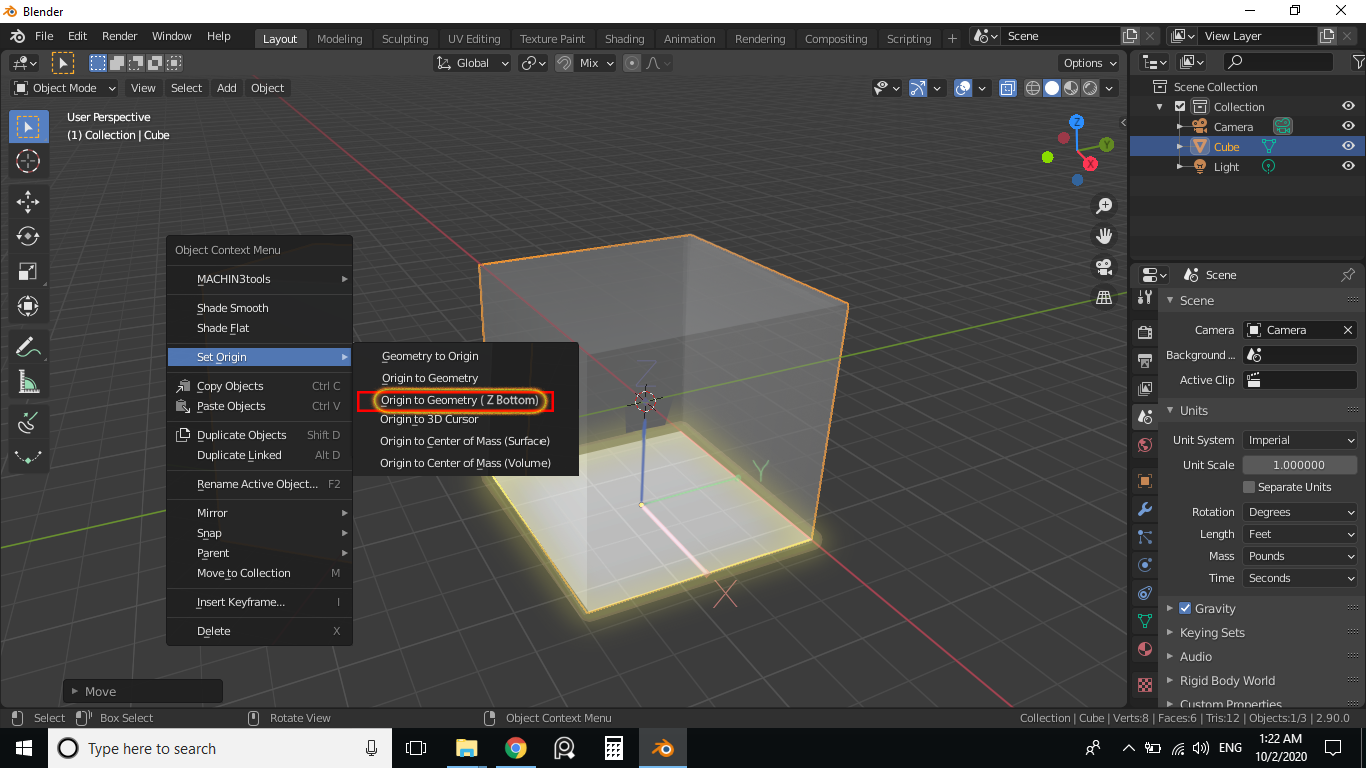This screenshot has width=1366, height=768.
Task: Expand the Rigid Body World panel
Action: point(1227,680)
